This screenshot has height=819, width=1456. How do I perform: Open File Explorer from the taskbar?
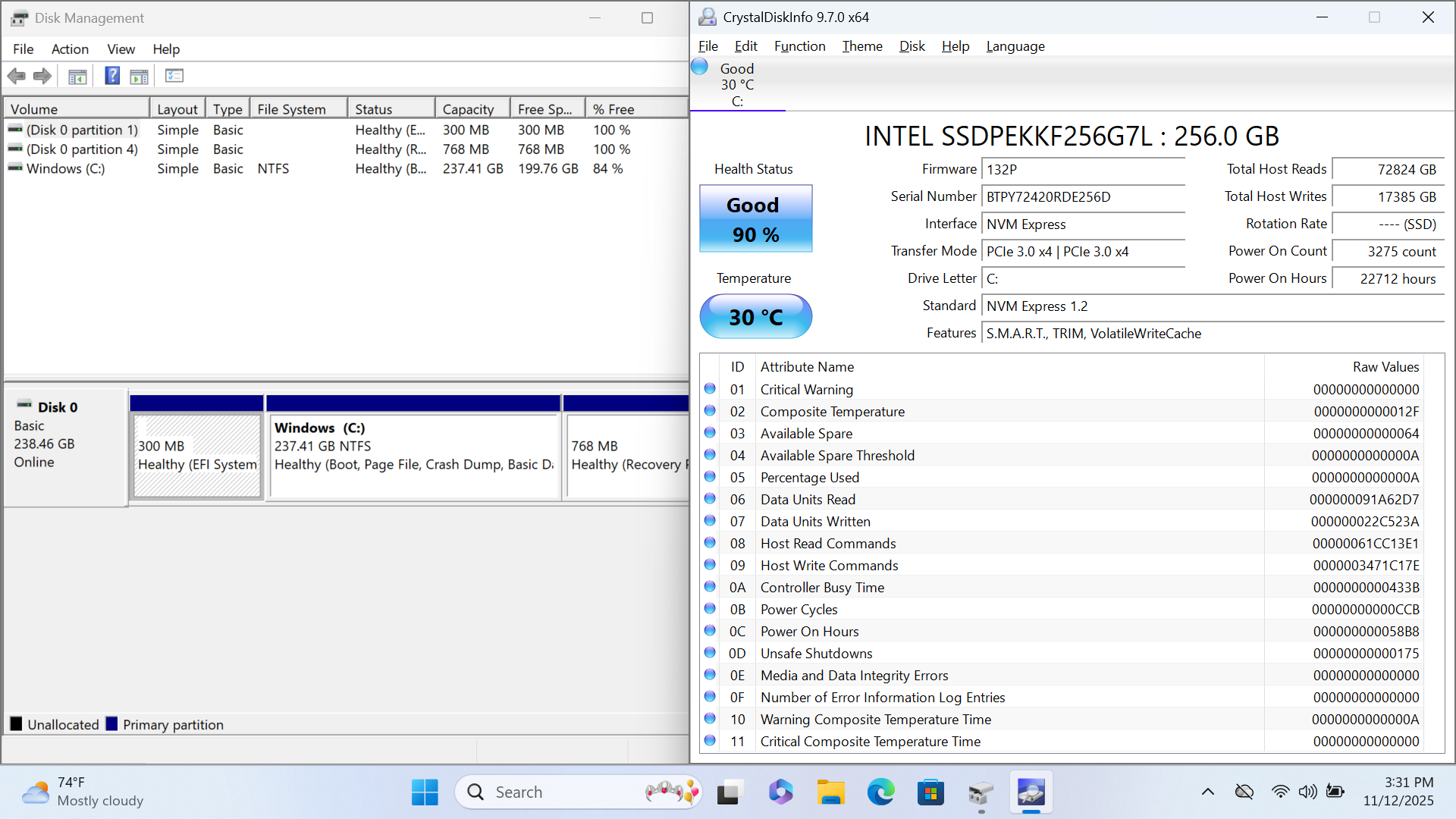pos(830,792)
